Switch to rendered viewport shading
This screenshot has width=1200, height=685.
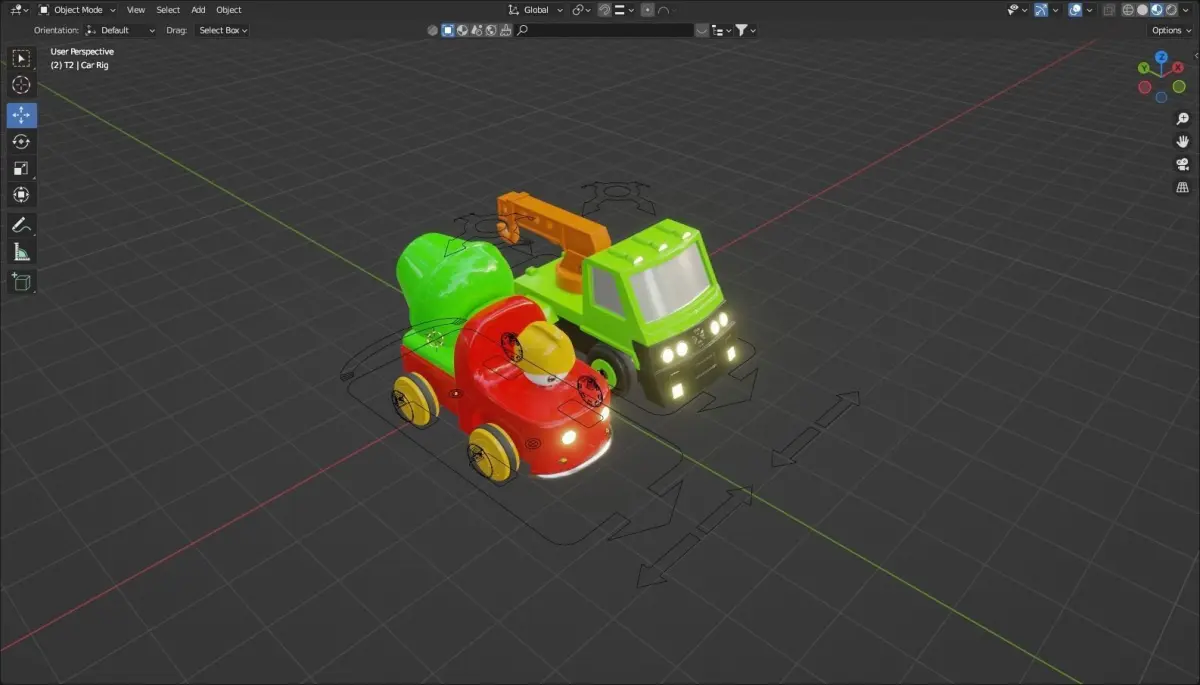[1172, 10]
